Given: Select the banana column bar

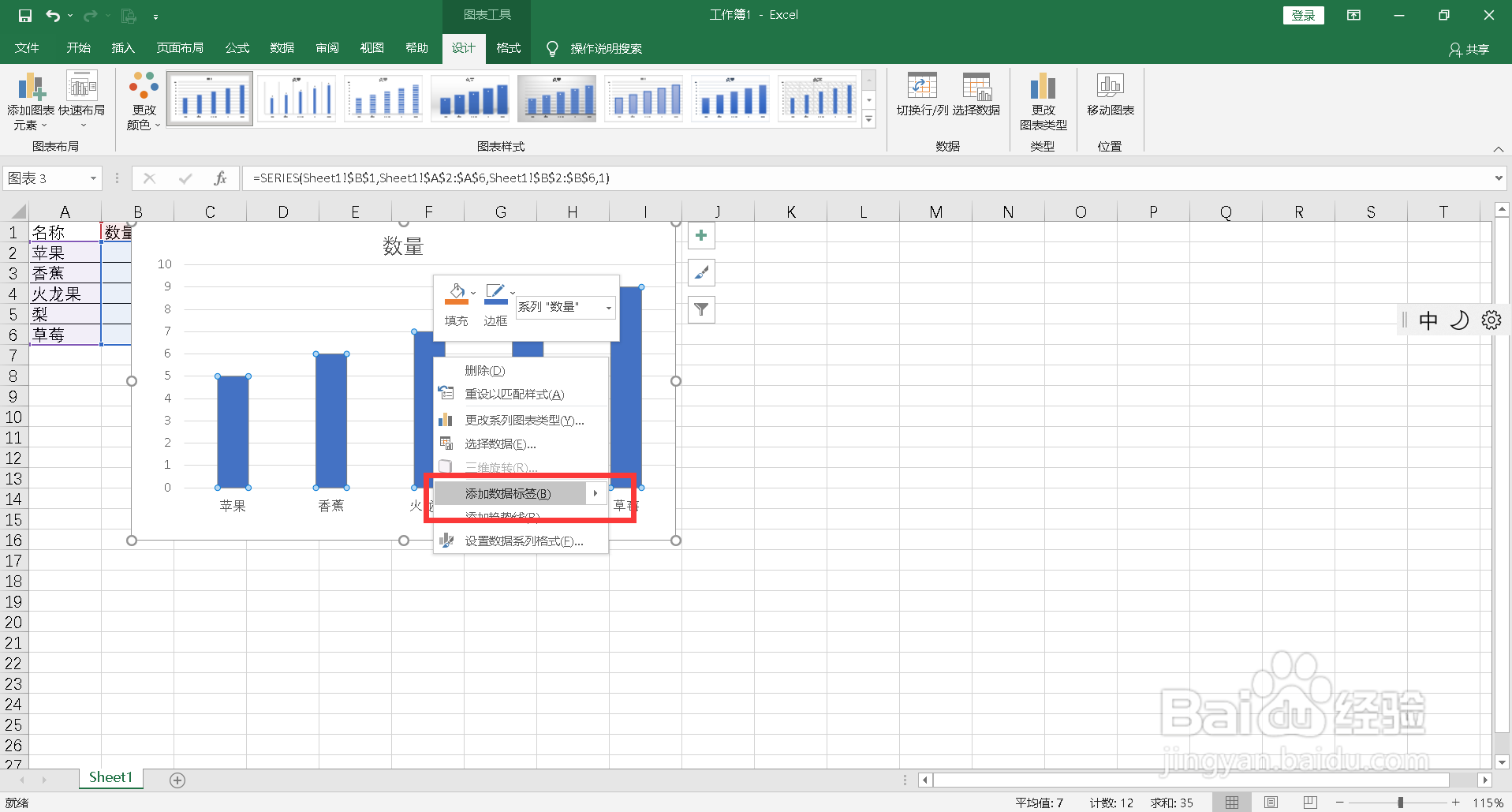Looking at the screenshot, I should [331, 421].
